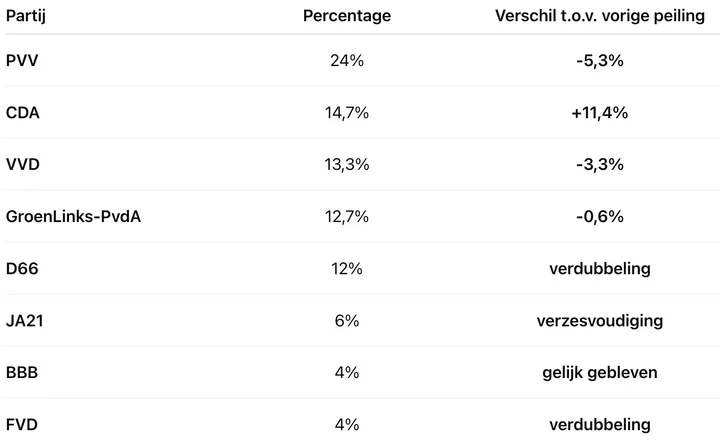The width and height of the screenshot is (720, 445).
Task: Click the -3,3% difference for VVD
Action: pyautogui.click(x=599, y=164)
